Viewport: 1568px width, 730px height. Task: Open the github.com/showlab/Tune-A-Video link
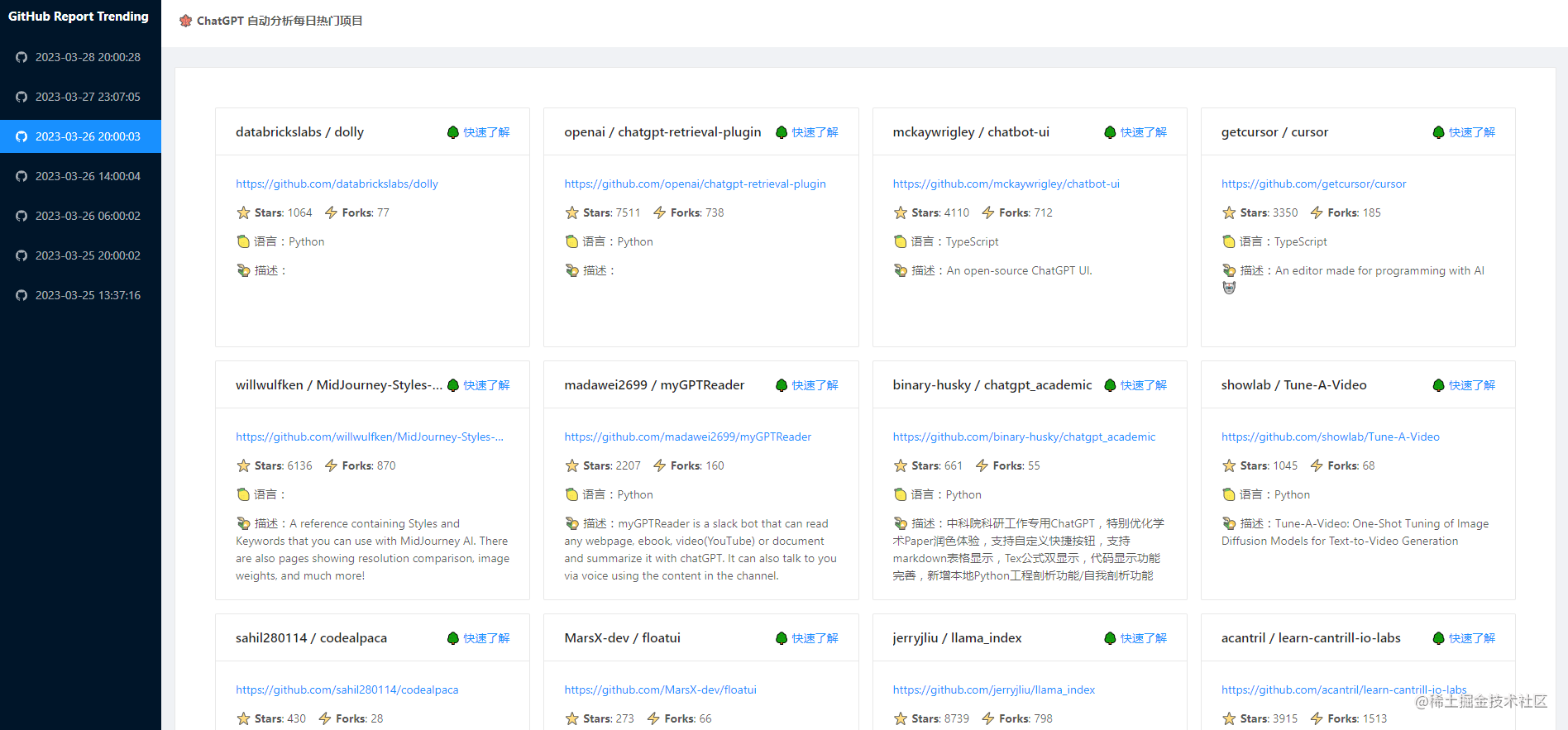(x=1330, y=437)
